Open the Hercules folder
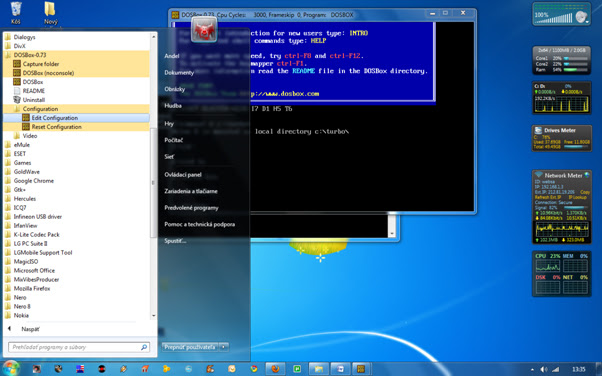Image resolution: width=602 pixels, height=376 pixels. click(x=76, y=199)
